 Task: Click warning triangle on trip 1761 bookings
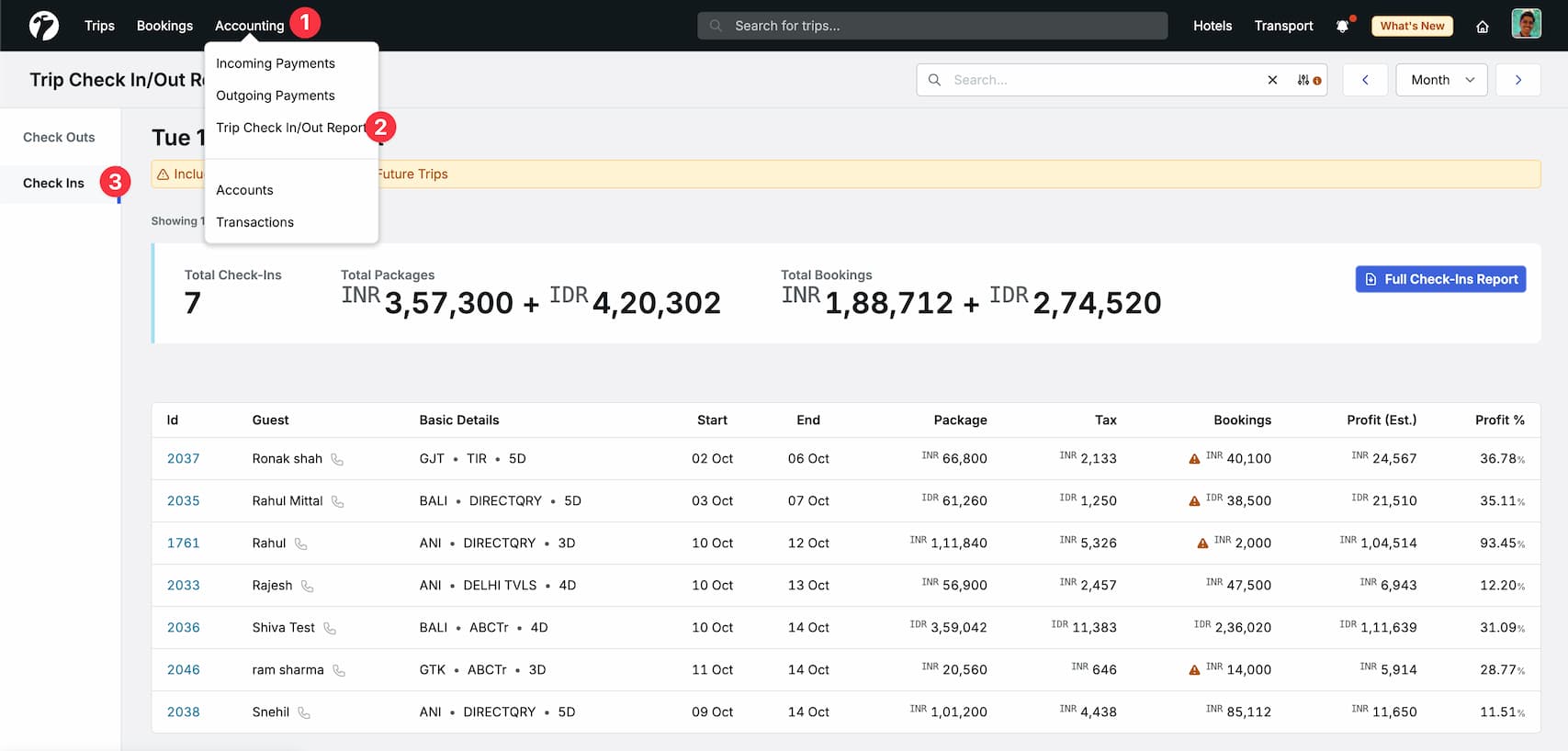click(x=1202, y=544)
